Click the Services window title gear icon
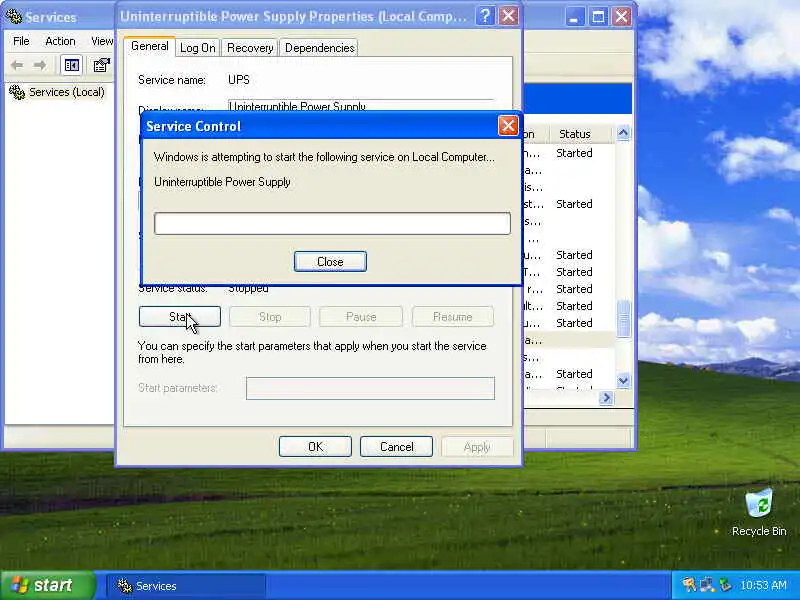 click(x=14, y=17)
